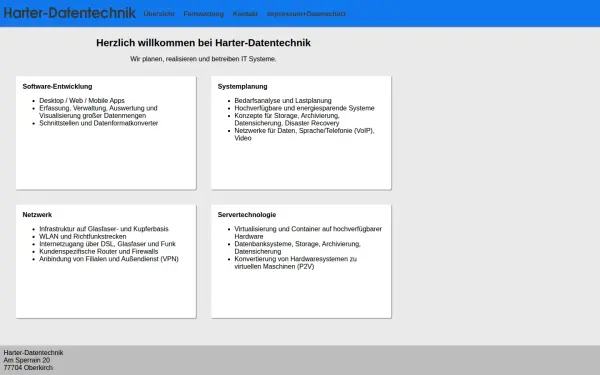Click Netzwerke für Daten, Sprache/Telefonie entry

[304, 134]
